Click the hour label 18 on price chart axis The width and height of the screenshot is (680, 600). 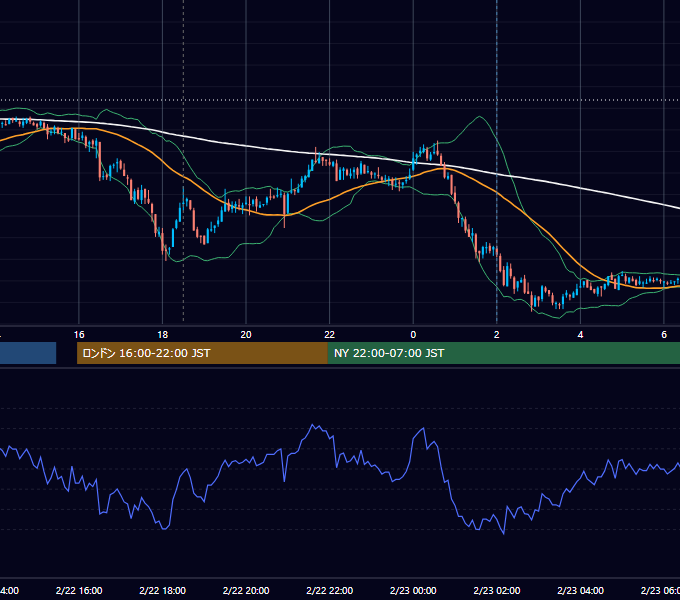tap(163, 335)
